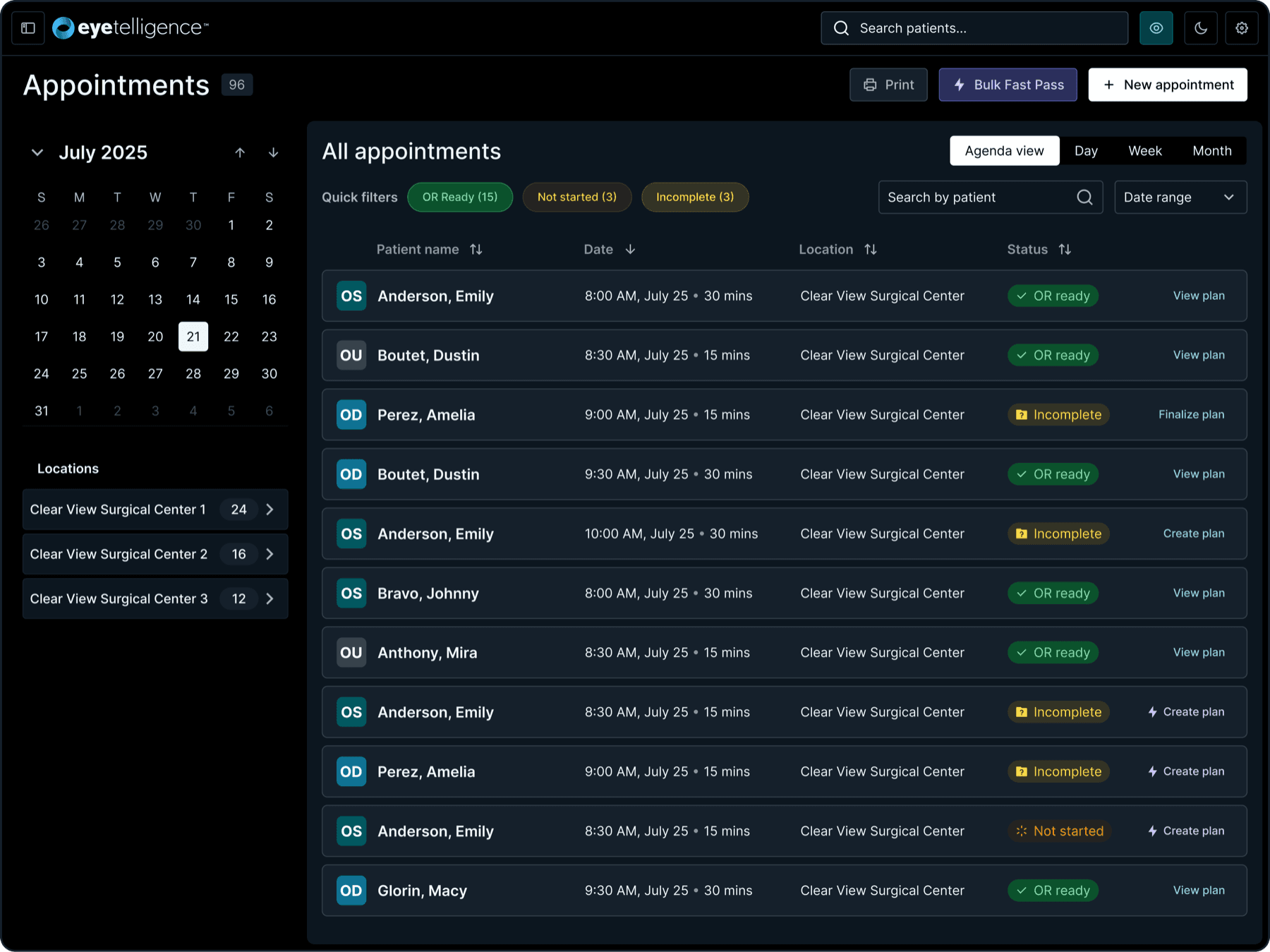1270x952 pixels.
Task: Finalize plan for Perez, Amelia
Action: [x=1191, y=414]
